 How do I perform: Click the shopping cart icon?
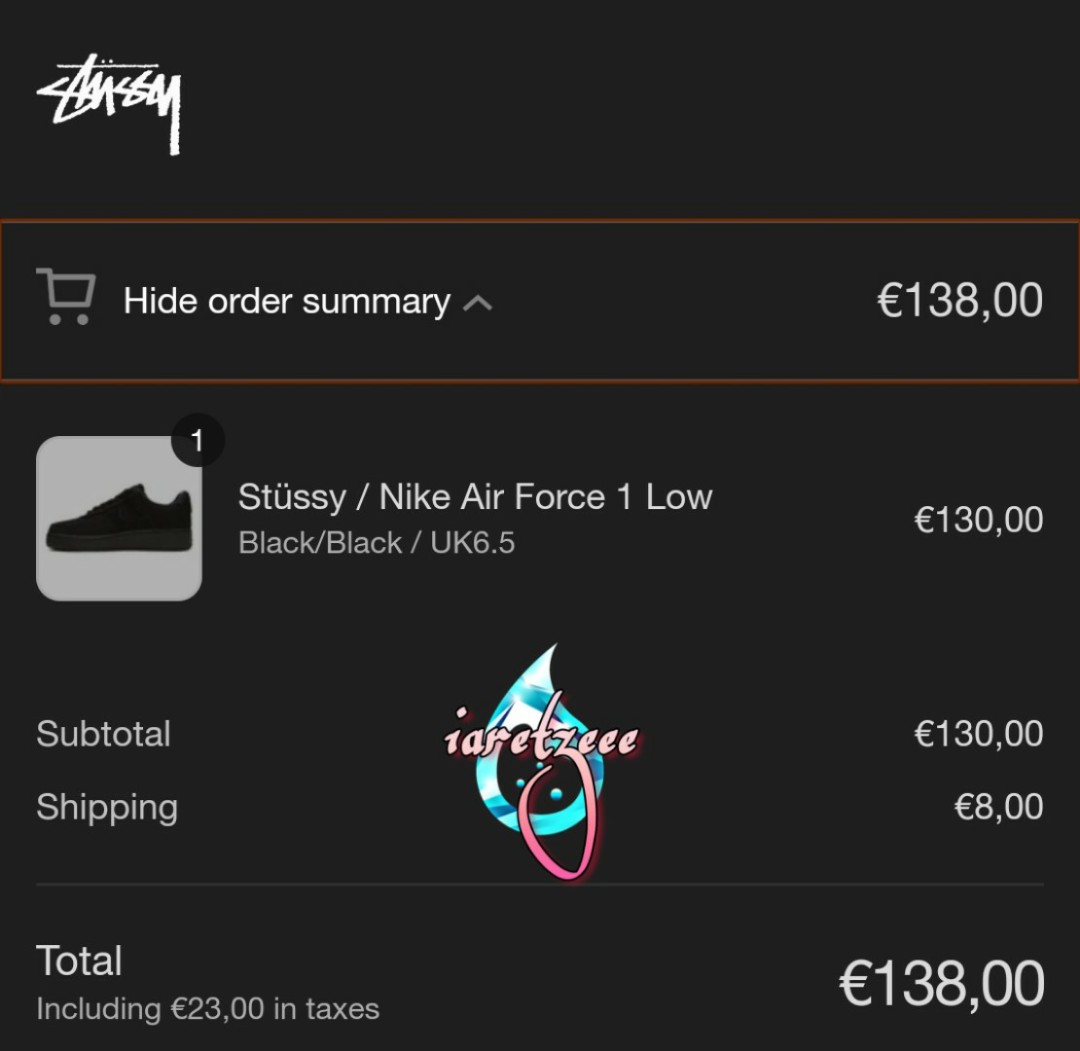[x=66, y=296]
